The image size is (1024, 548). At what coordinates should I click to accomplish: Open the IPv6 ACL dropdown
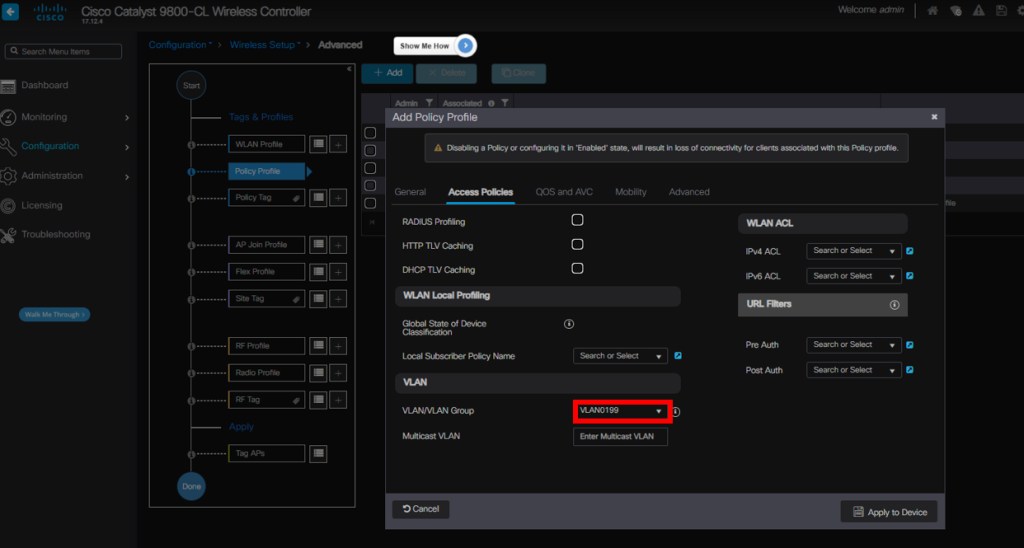click(854, 276)
